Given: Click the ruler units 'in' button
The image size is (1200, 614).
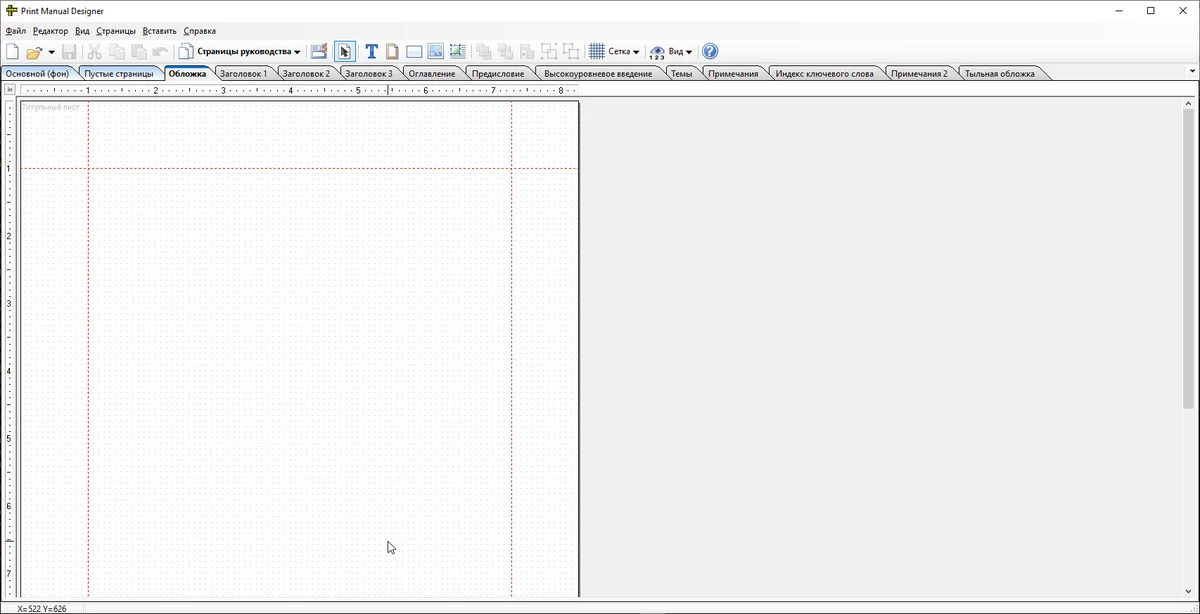Looking at the screenshot, I should point(10,90).
